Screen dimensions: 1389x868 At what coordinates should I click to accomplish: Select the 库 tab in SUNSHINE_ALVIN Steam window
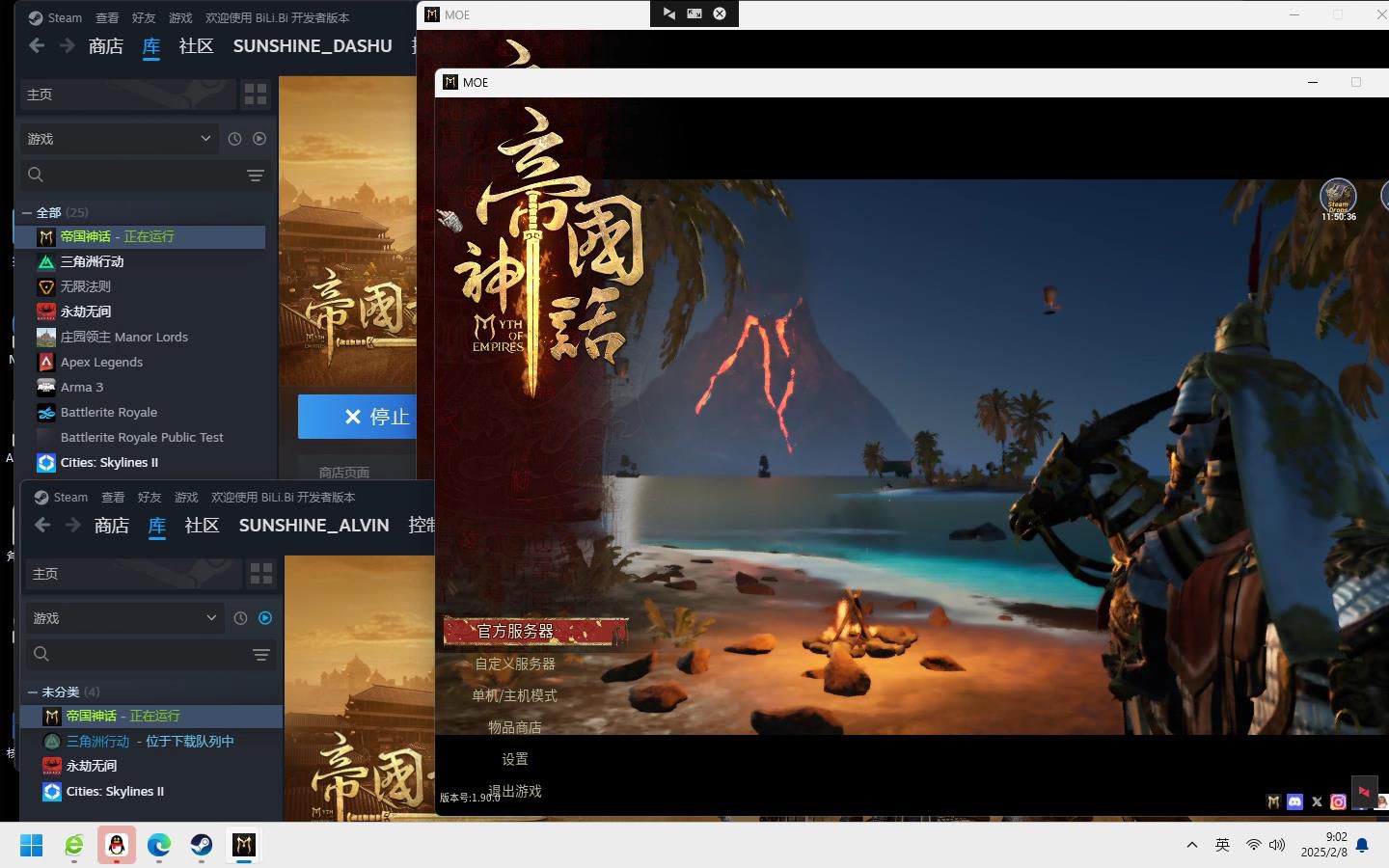(157, 526)
